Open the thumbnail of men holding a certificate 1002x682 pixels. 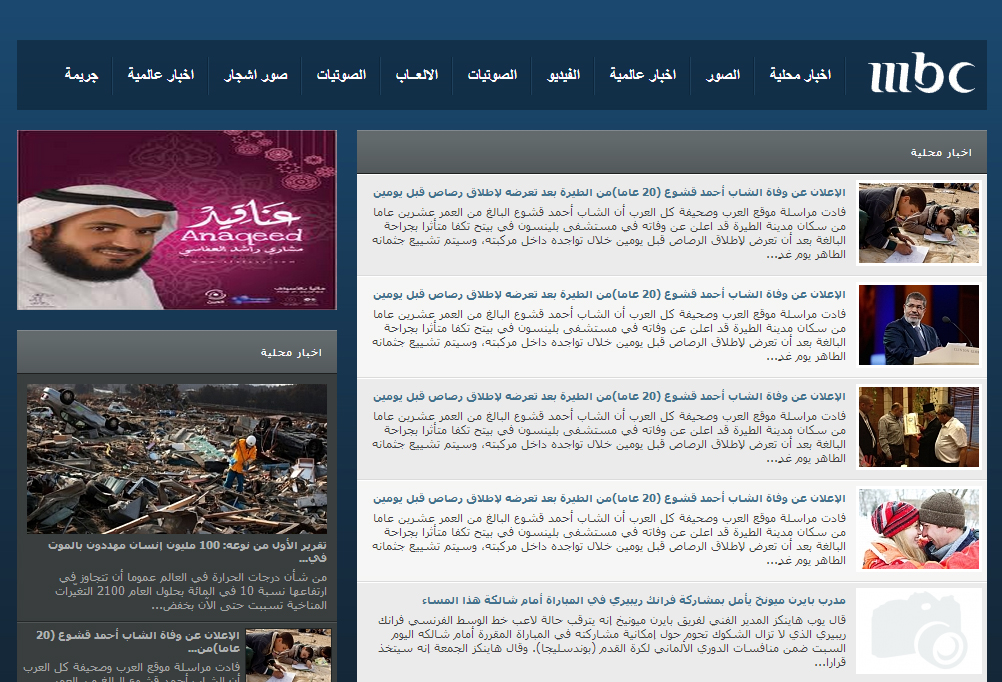[x=918, y=426]
